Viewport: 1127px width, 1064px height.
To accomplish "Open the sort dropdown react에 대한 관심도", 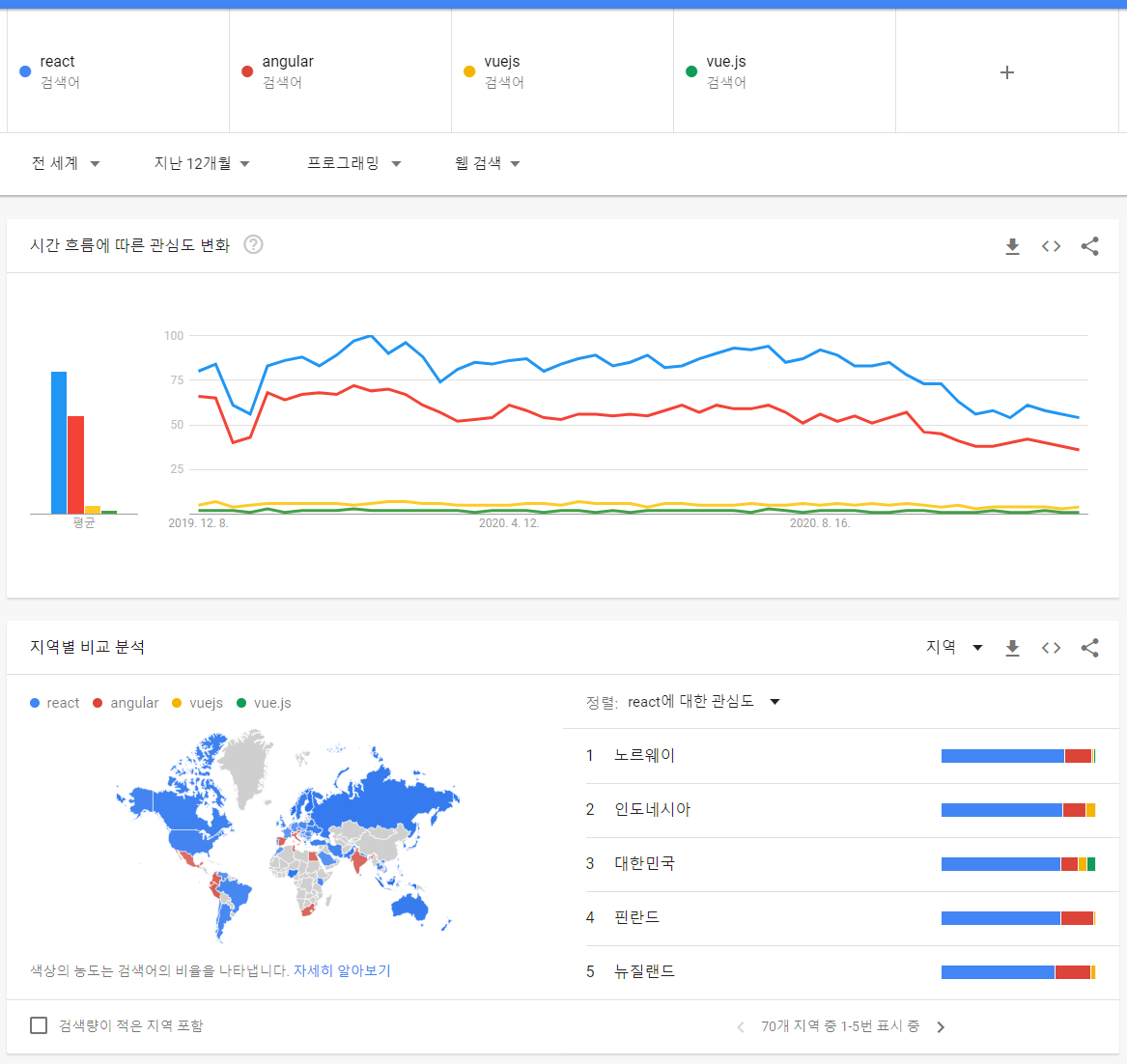I will [704, 702].
